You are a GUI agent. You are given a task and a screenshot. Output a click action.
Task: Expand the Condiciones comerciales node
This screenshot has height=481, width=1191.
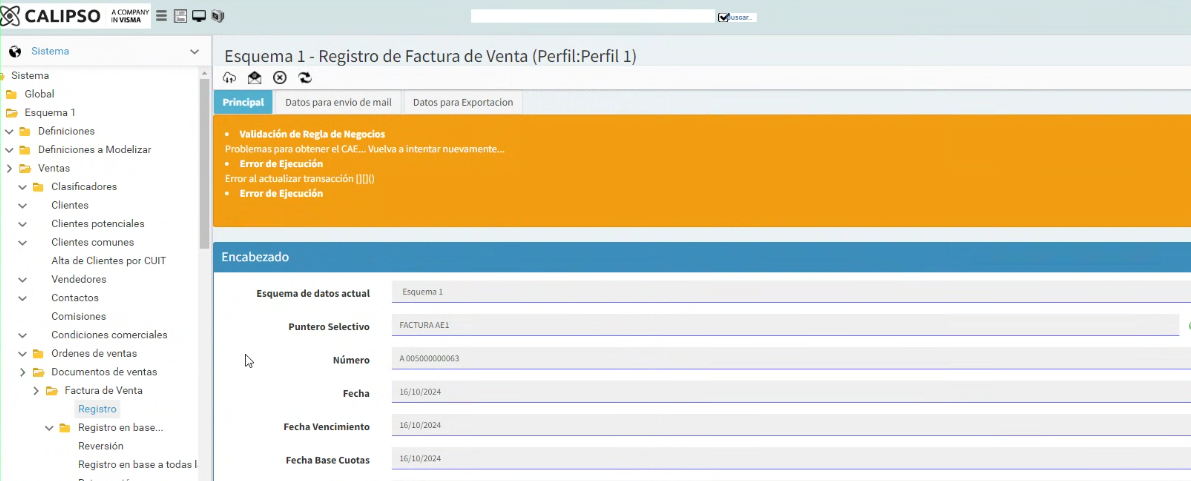tap(23, 335)
